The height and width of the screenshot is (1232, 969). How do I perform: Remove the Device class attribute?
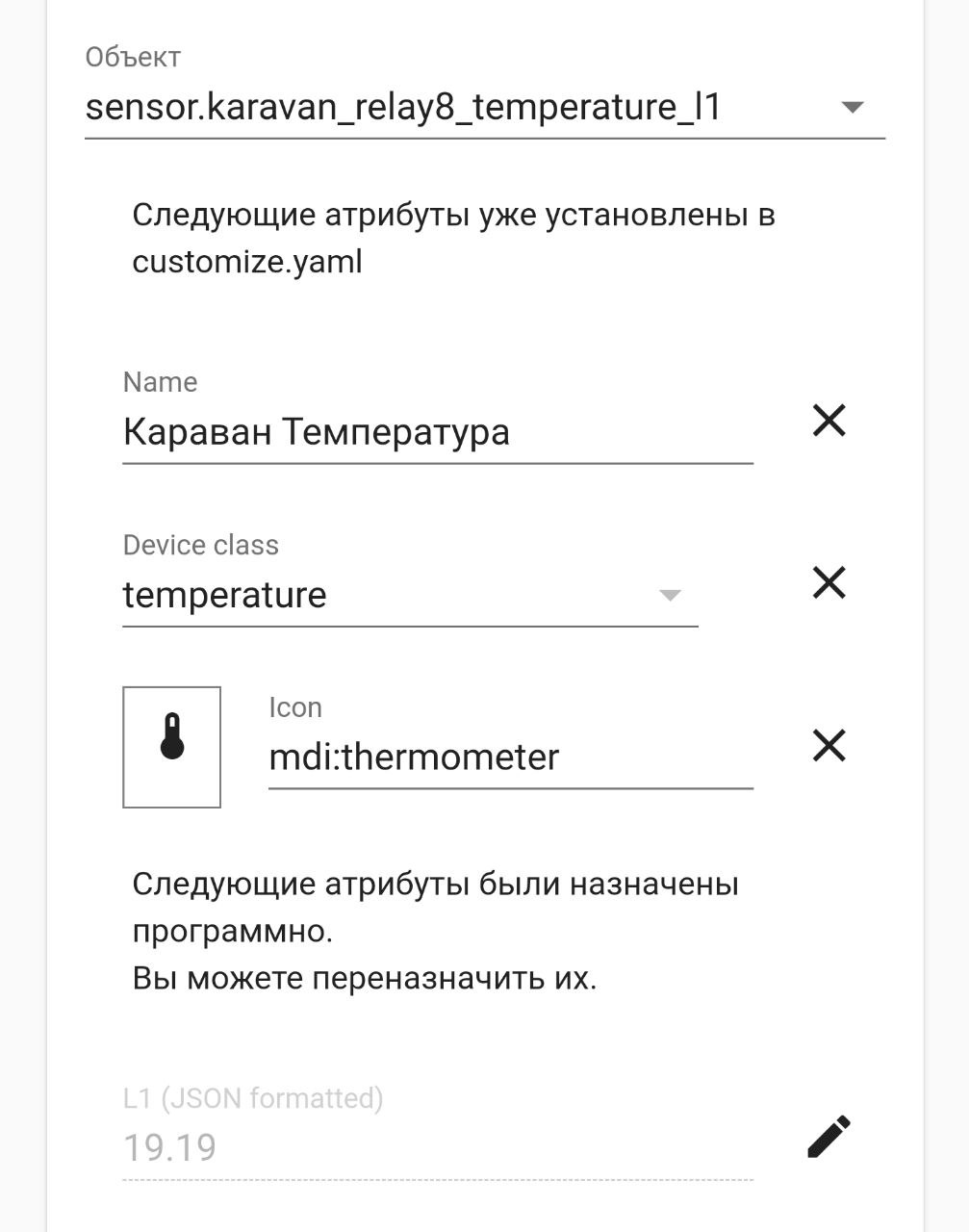tap(829, 582)
